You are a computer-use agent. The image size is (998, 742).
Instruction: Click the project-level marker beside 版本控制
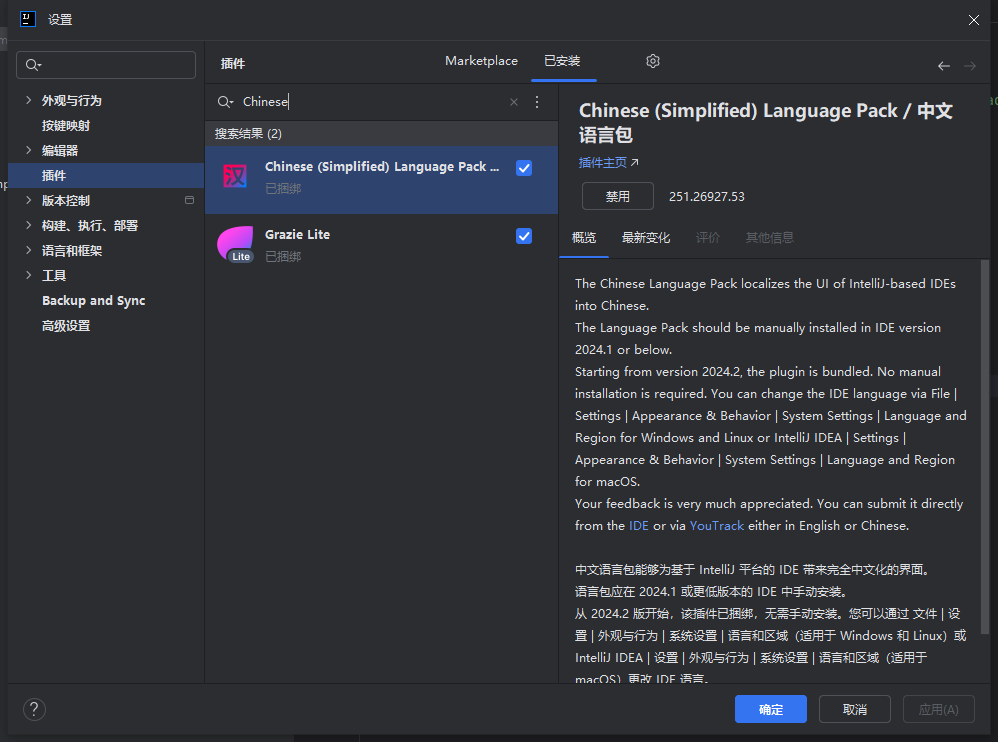pyautogui.click(x=189, y=200)
